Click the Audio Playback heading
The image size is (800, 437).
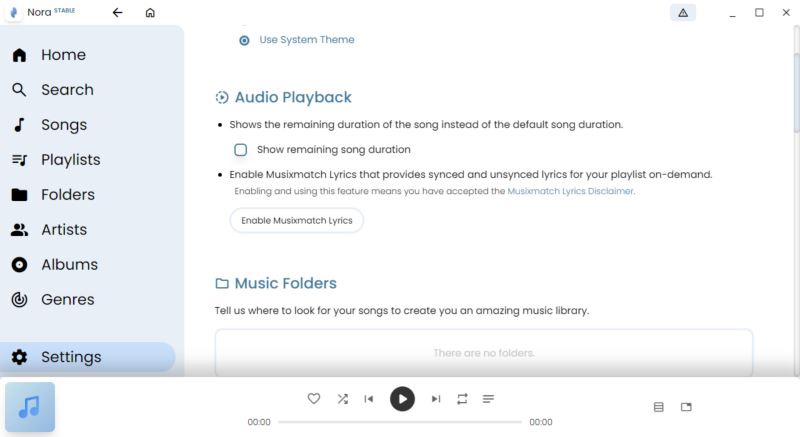click(x=293, y=97)
